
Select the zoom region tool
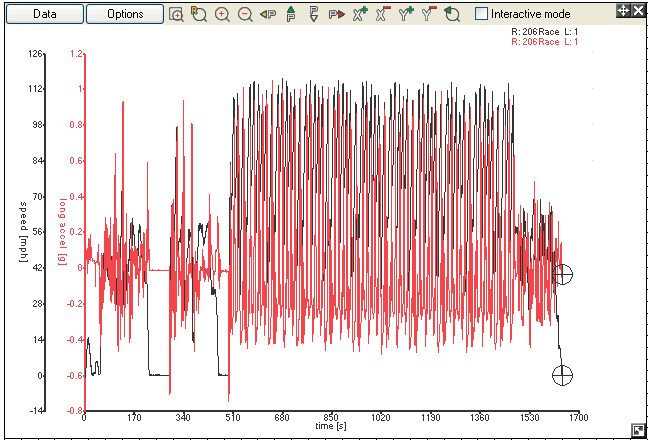click(199, 14)
